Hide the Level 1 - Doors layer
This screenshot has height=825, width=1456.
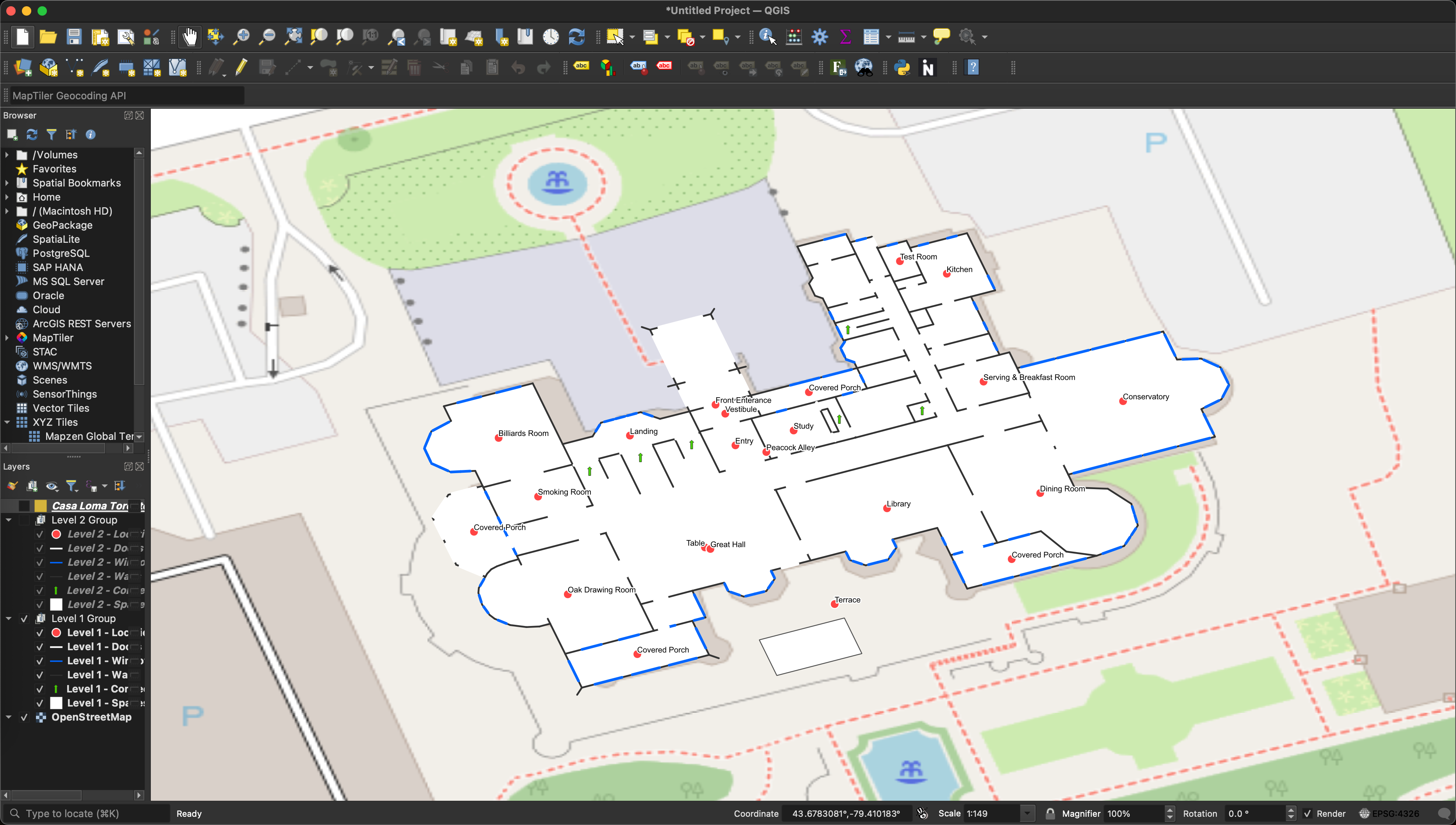click(x=39, y=647)
